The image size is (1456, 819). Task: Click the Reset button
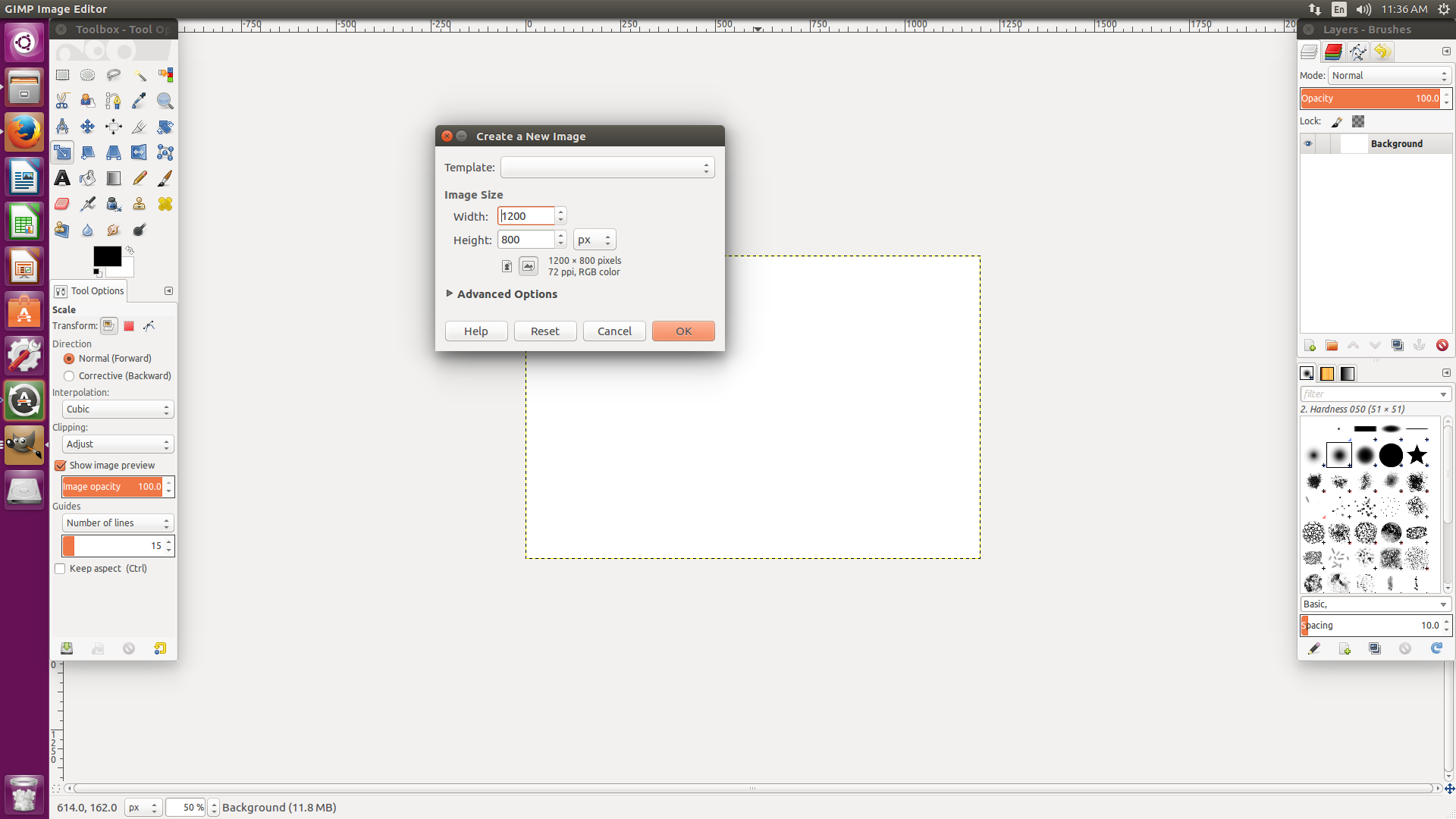(545, 330)
